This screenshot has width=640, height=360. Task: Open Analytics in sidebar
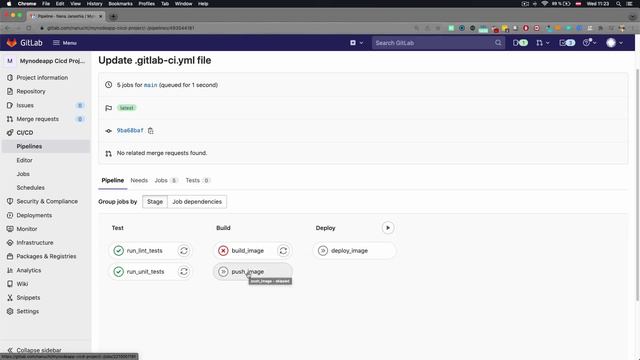pos(46,270)
